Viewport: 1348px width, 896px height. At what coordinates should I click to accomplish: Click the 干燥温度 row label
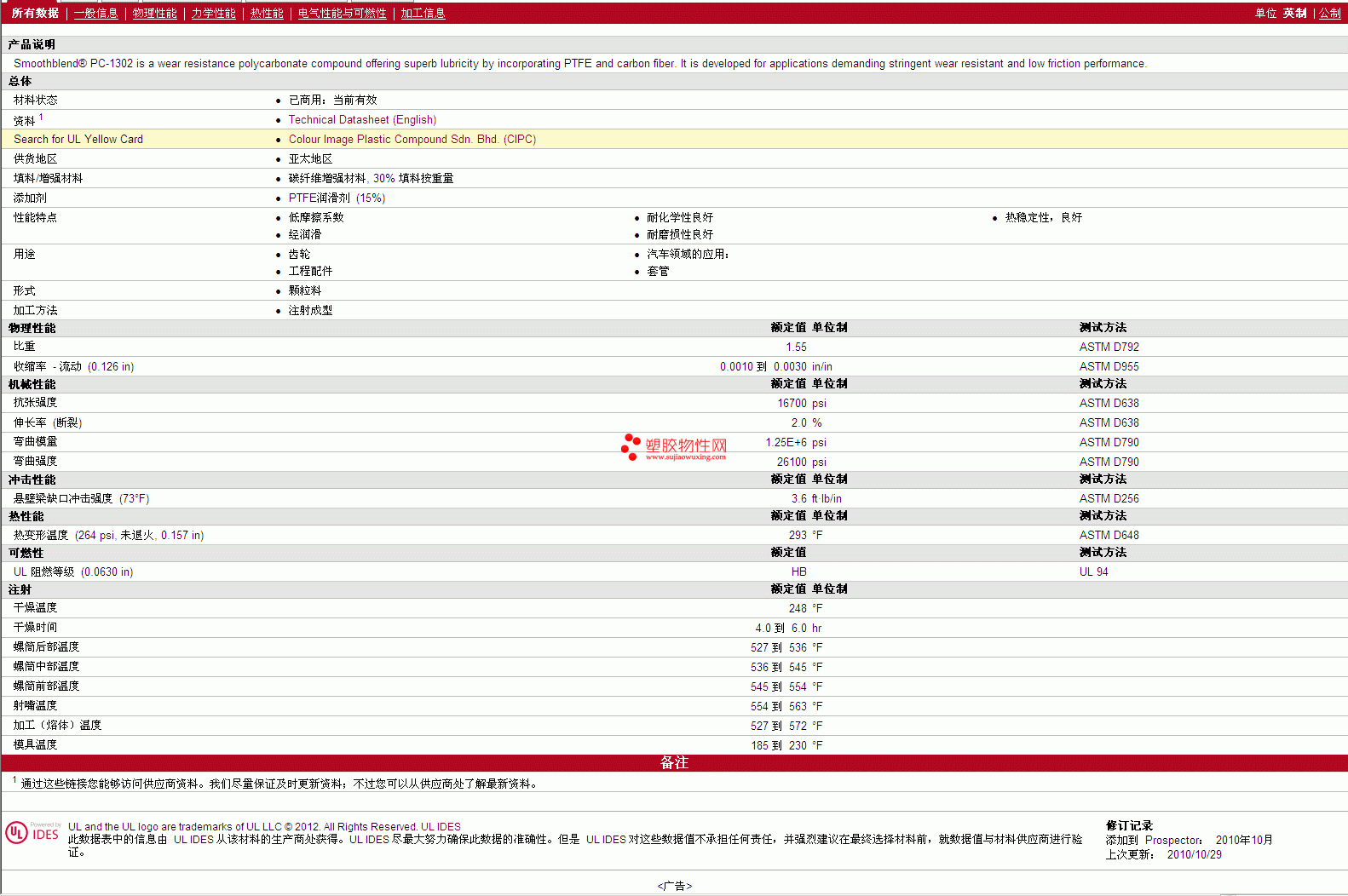[x=35, y=608]
